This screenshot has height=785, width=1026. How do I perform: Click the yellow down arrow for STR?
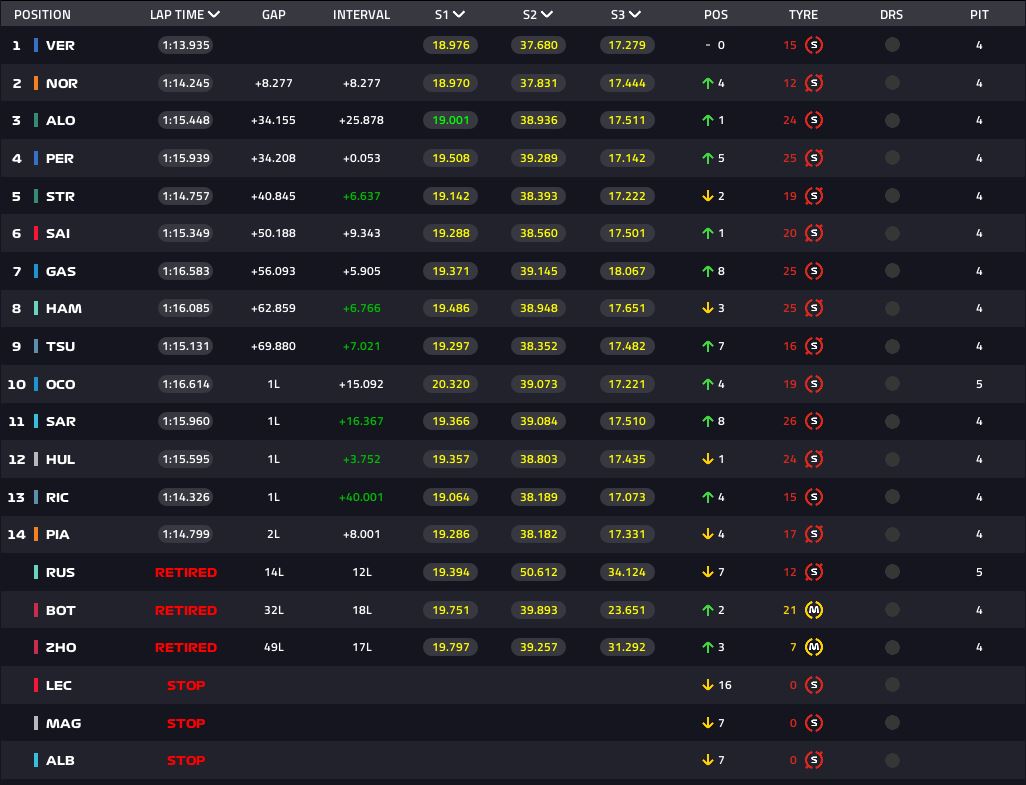point(708,196)
